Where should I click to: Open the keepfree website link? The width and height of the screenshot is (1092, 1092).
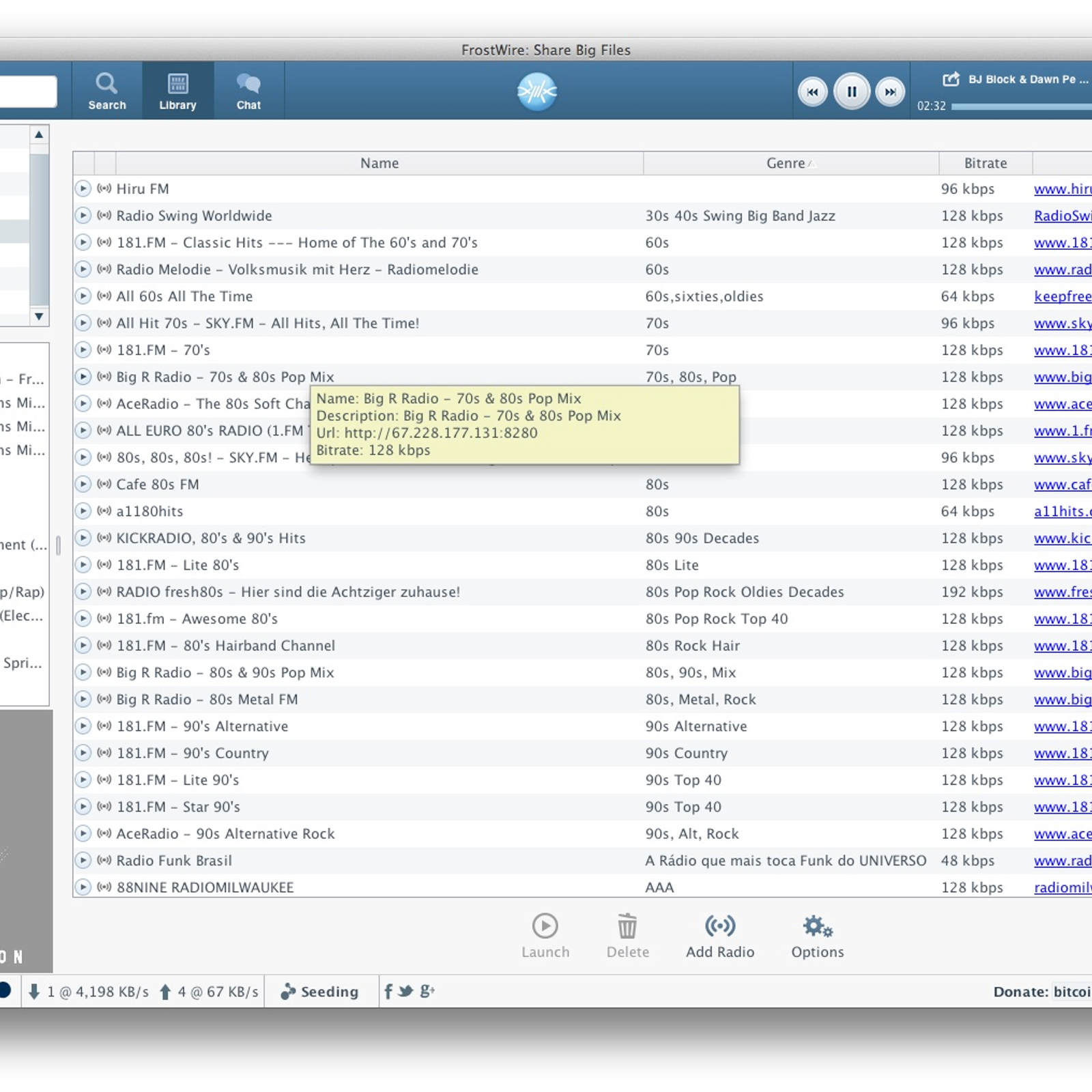pos(1063,296)
